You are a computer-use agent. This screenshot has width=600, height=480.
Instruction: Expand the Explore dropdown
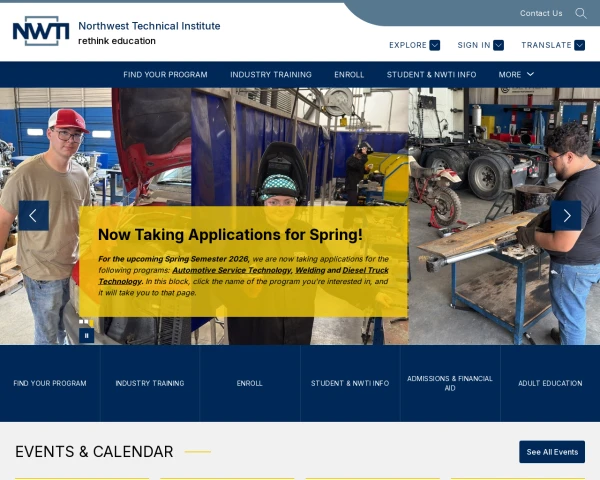tap(414, 45)
